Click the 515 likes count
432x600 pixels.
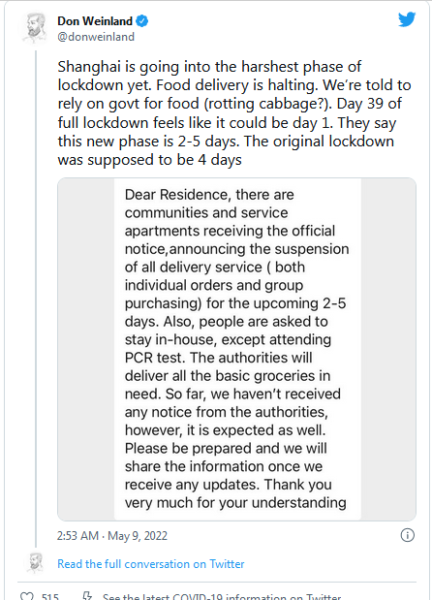pyautogui.click(x=50, y=596)
